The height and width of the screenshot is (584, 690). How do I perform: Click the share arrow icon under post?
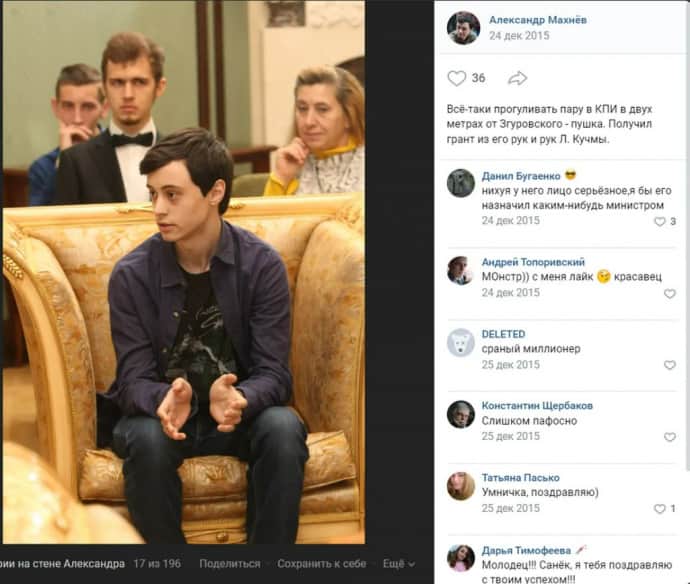click(x=517, y=78)
